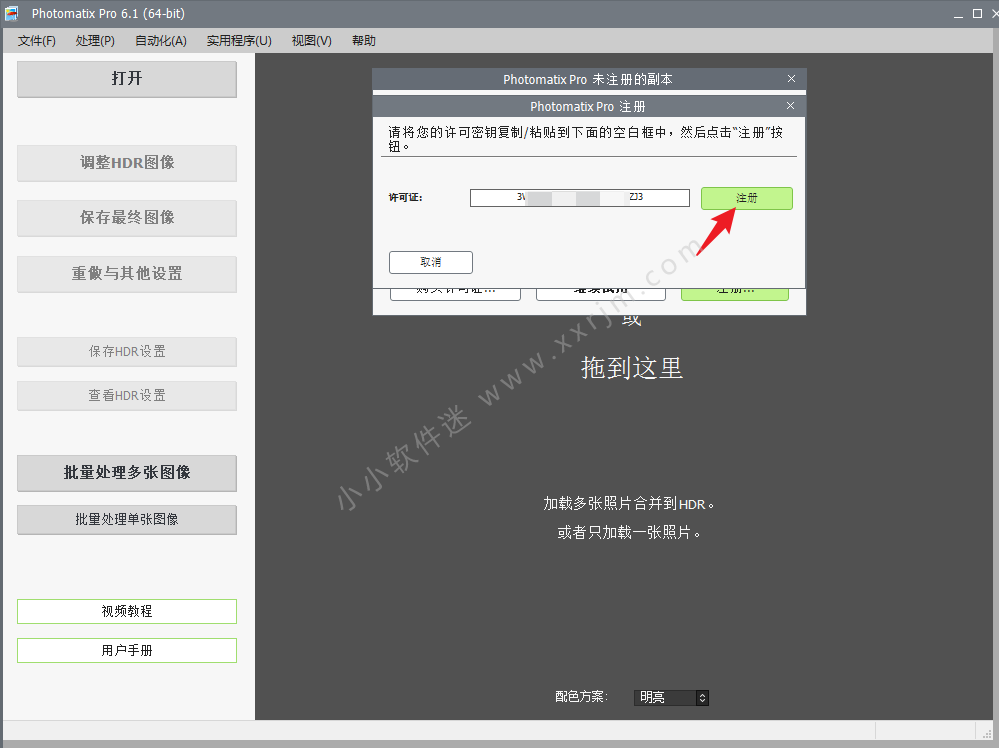Image resolution: width=999 pixels, height=748 pixels.
Task: Open the 用户手册 link button
Action: point(127,650)
